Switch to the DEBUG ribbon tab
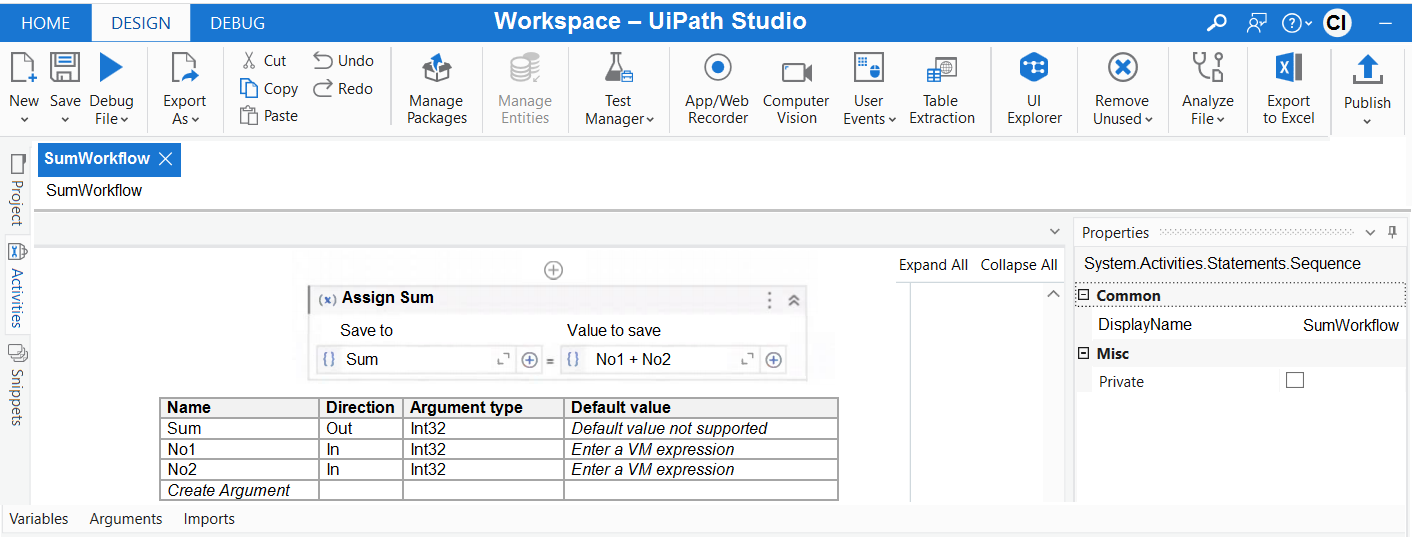The width and height of the screenshot is (1413, 541). [237, 23]
